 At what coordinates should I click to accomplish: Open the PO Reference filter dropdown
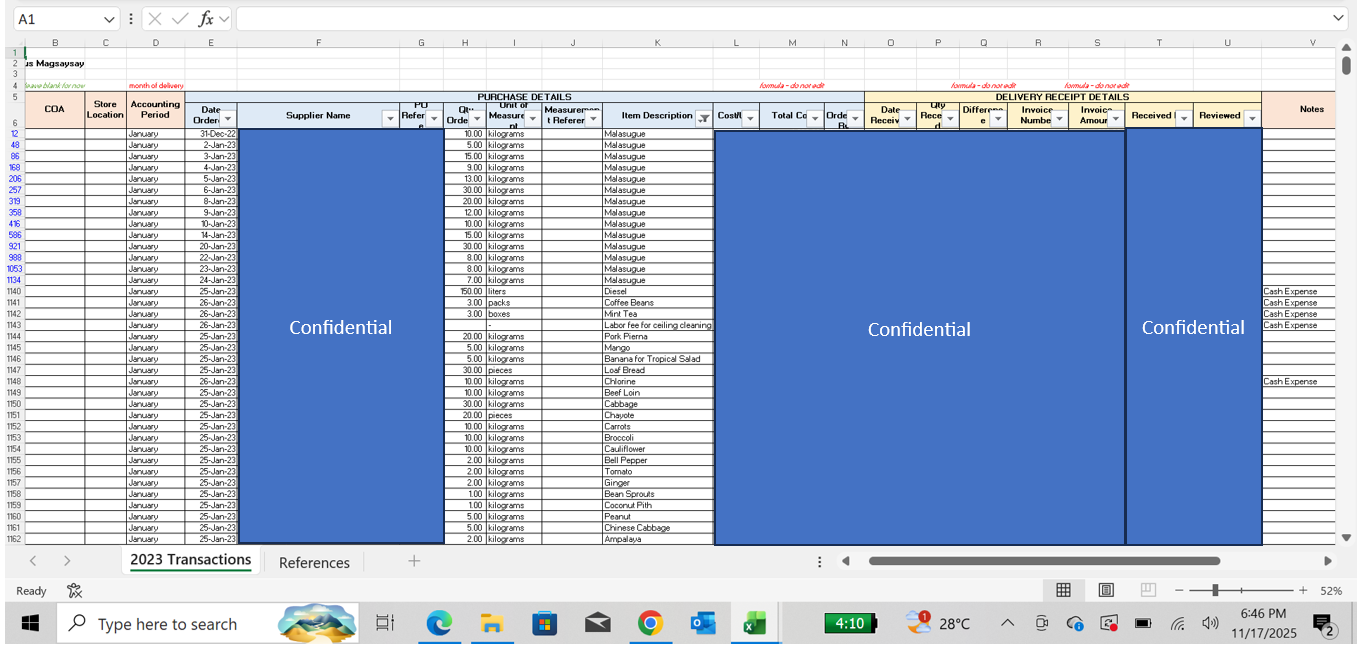(434, 119)
